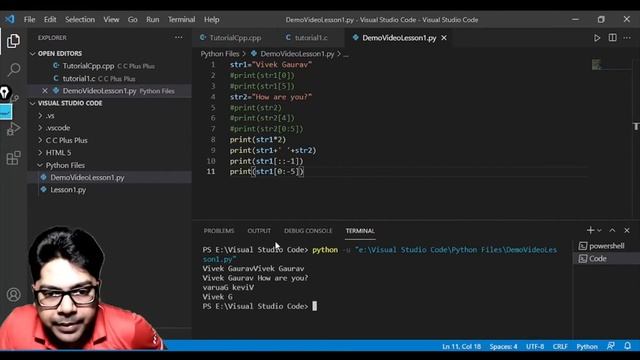Change encoding via UTF-8 status item
Screen dimensions: 640x360
(x=535, y=346)
